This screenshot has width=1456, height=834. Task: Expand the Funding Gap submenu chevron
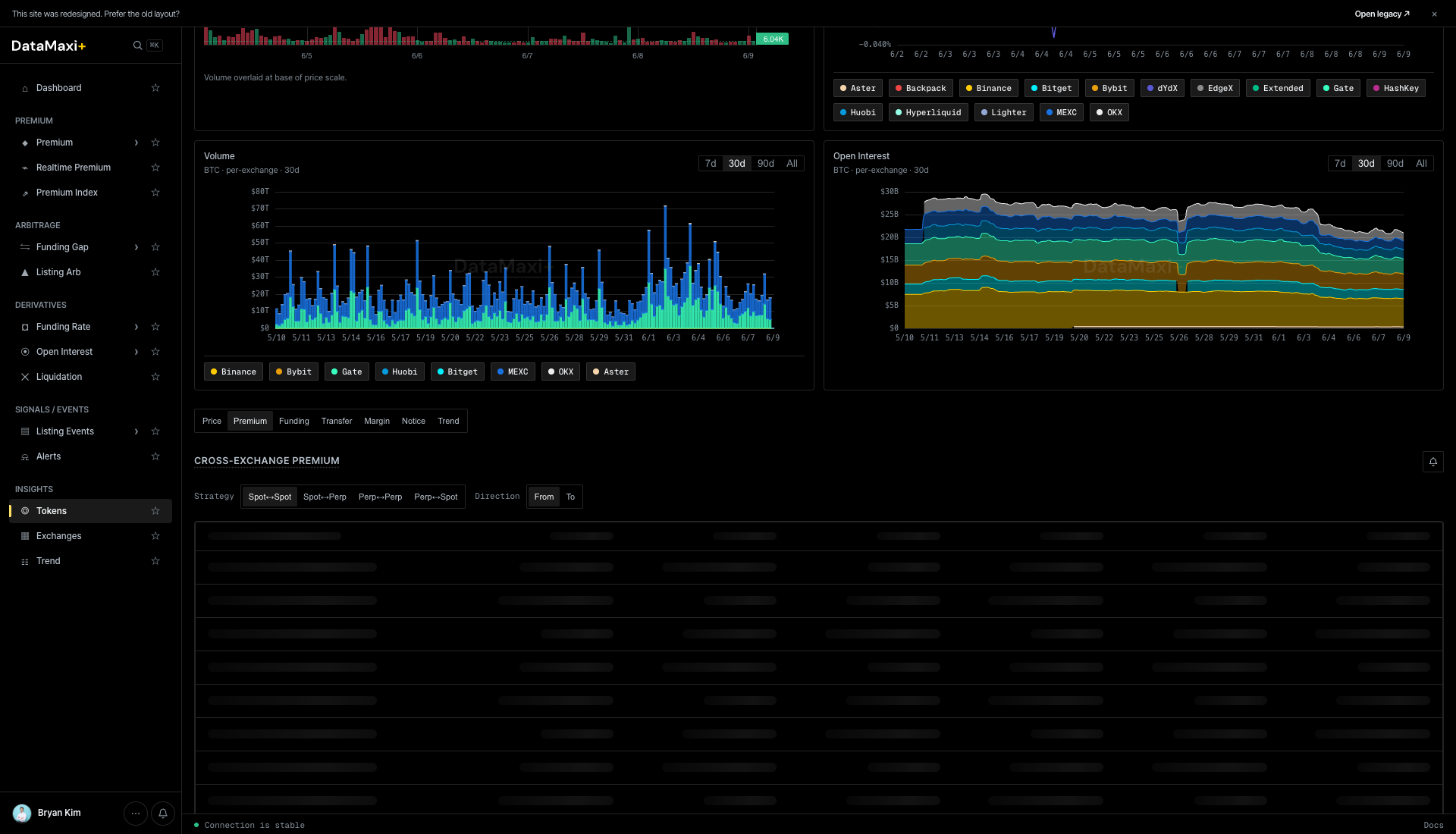click(x=136, y=247)
